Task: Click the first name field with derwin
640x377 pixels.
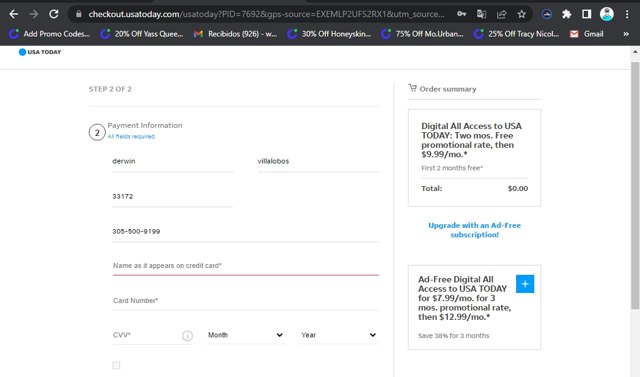Action: (173, 162)
